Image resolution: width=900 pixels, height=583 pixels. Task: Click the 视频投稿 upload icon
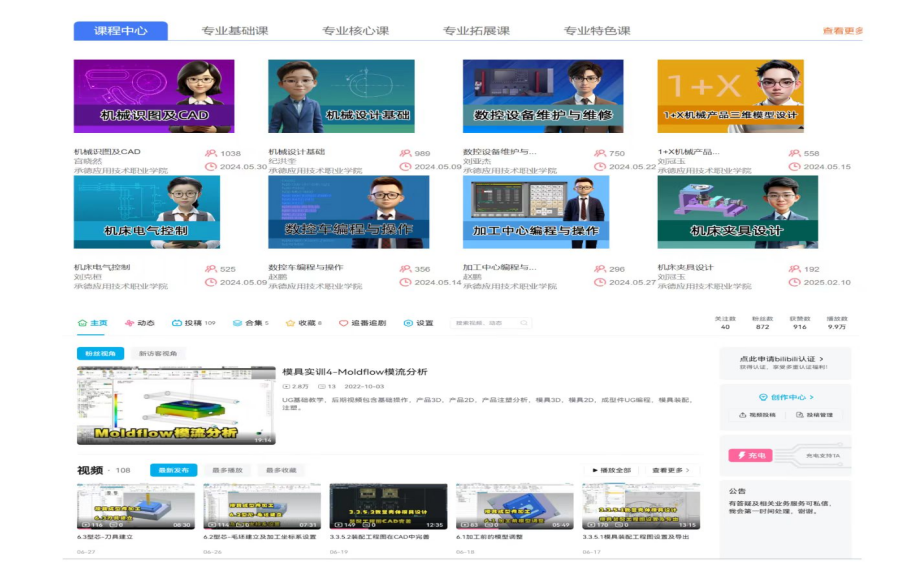click(760, 415)
